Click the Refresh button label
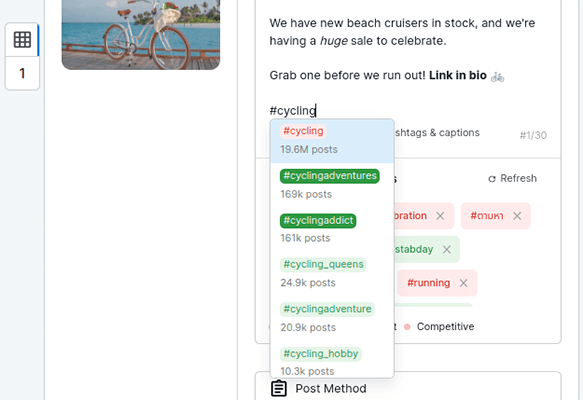Image resolution: width=583 pixels, height=400 pixels. [518, 178]
